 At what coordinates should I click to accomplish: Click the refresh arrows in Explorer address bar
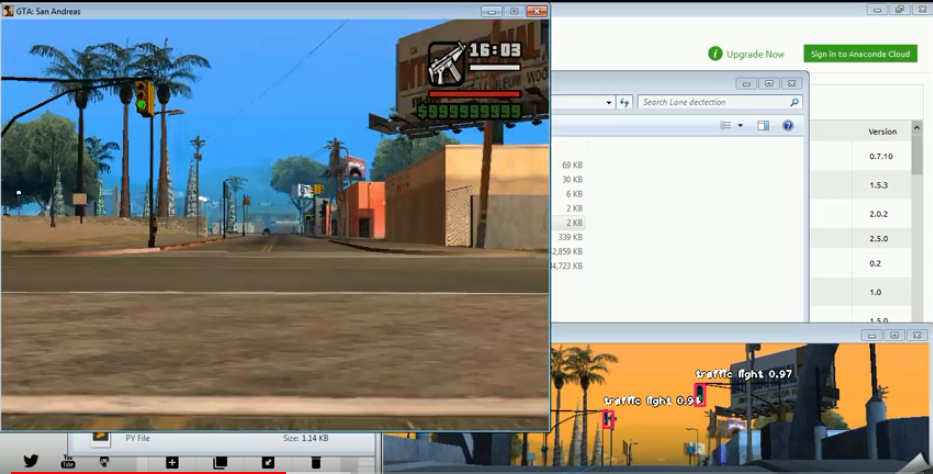coord(624,102)
